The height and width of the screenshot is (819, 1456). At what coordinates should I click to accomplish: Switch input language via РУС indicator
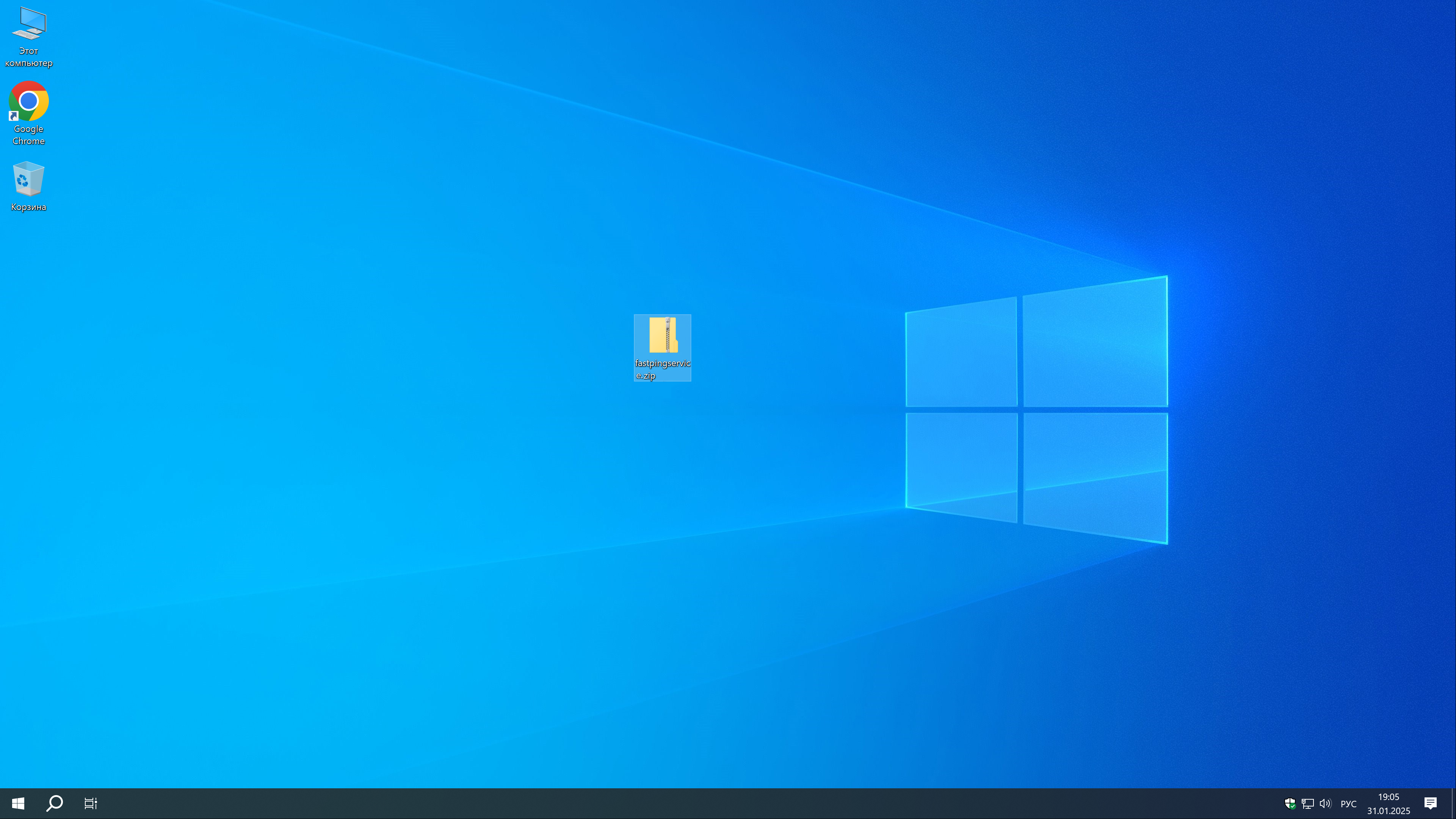pyautogui.click(x=1348, y=804)
